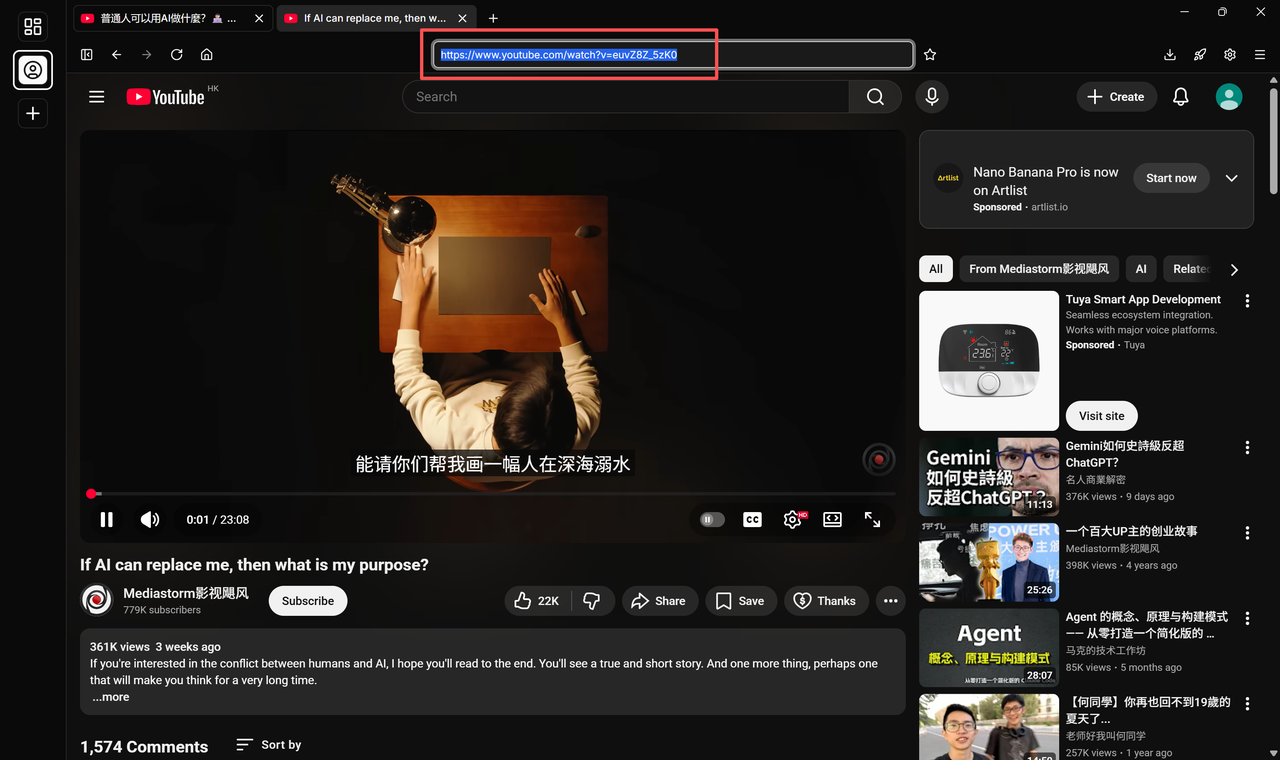Image resolution: width=1280 pixels, height=760 pixels.
Task: Like the video with thumbs up 22K
Action: (x=537, y=601)
